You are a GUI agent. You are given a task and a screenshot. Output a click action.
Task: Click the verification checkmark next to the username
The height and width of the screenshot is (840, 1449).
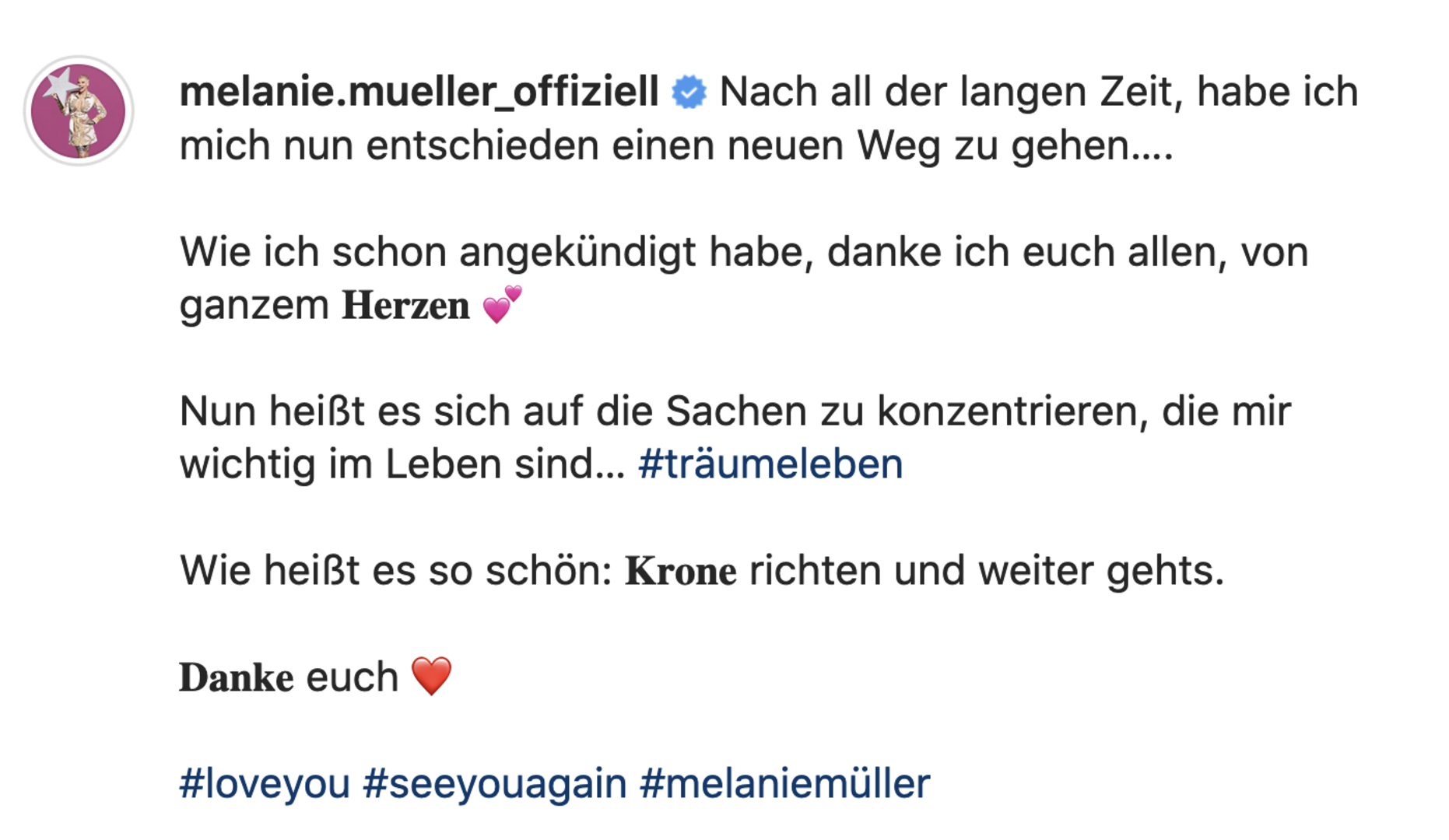point(688,92)
